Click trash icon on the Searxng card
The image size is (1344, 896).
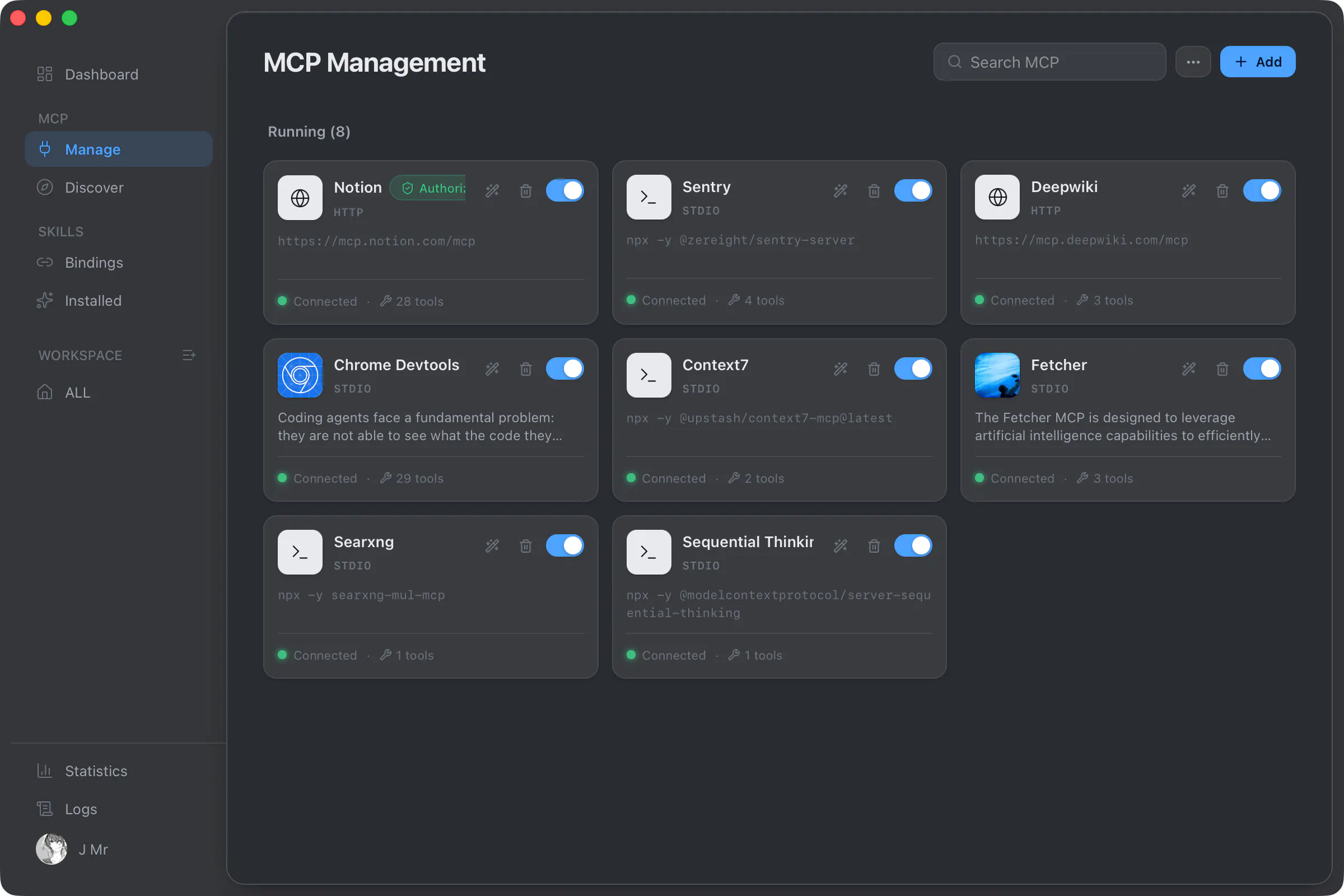526,547
